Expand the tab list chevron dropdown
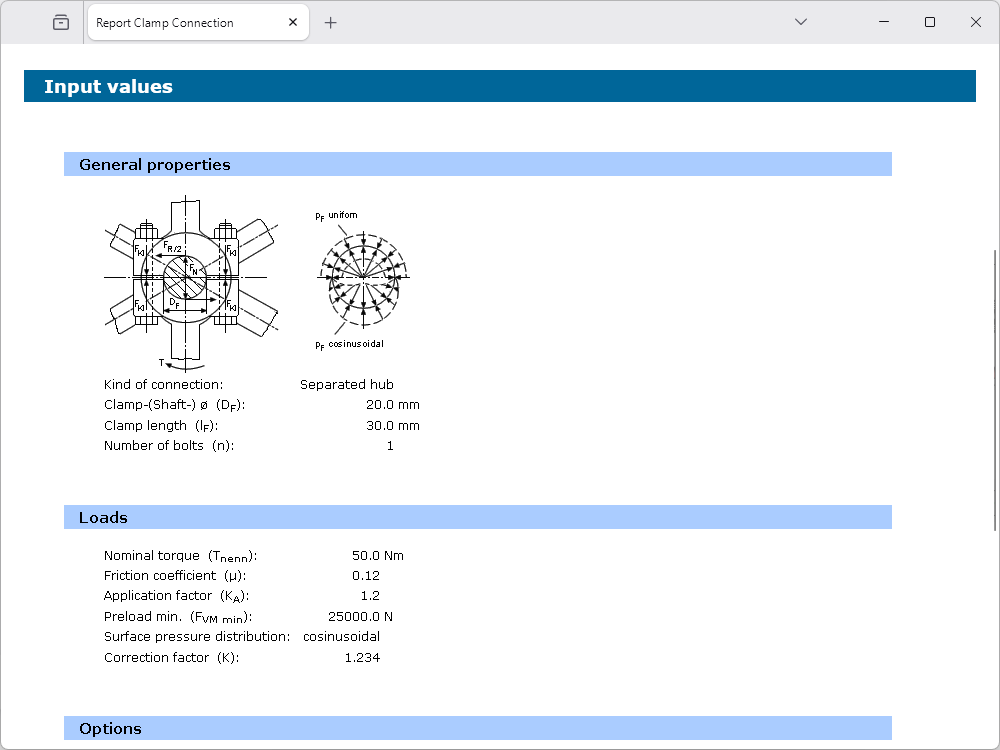This screenshot has height=750, width=1000. coord(800,22)
